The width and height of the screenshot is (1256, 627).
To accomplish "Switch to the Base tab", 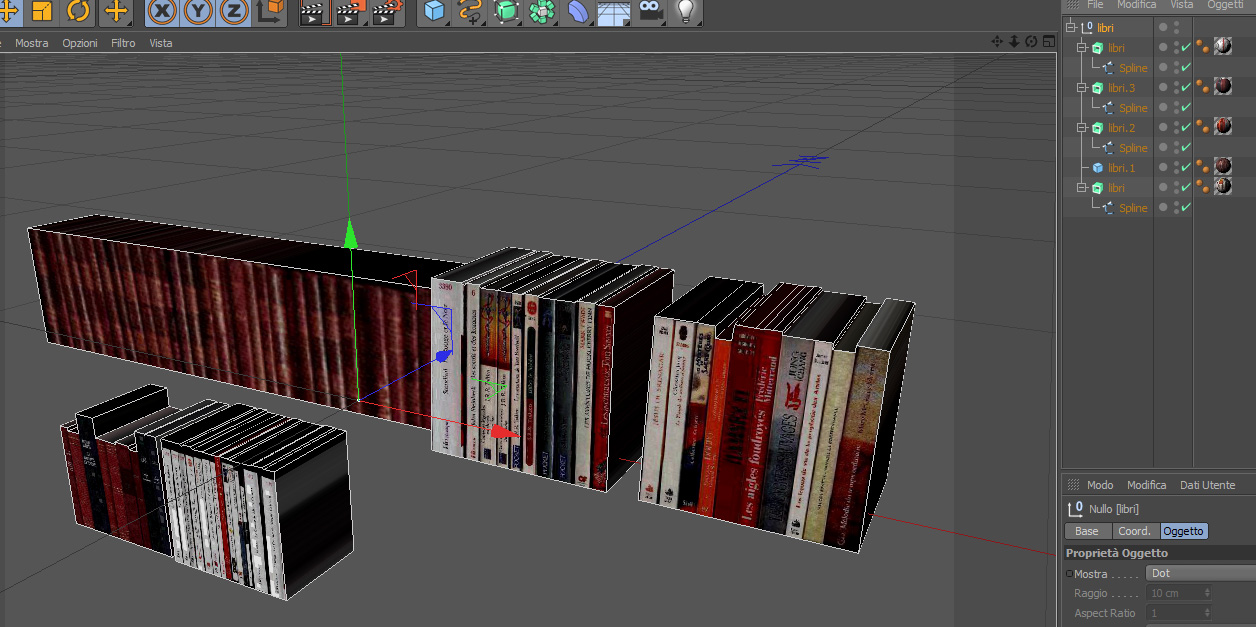I will 1087,531.
